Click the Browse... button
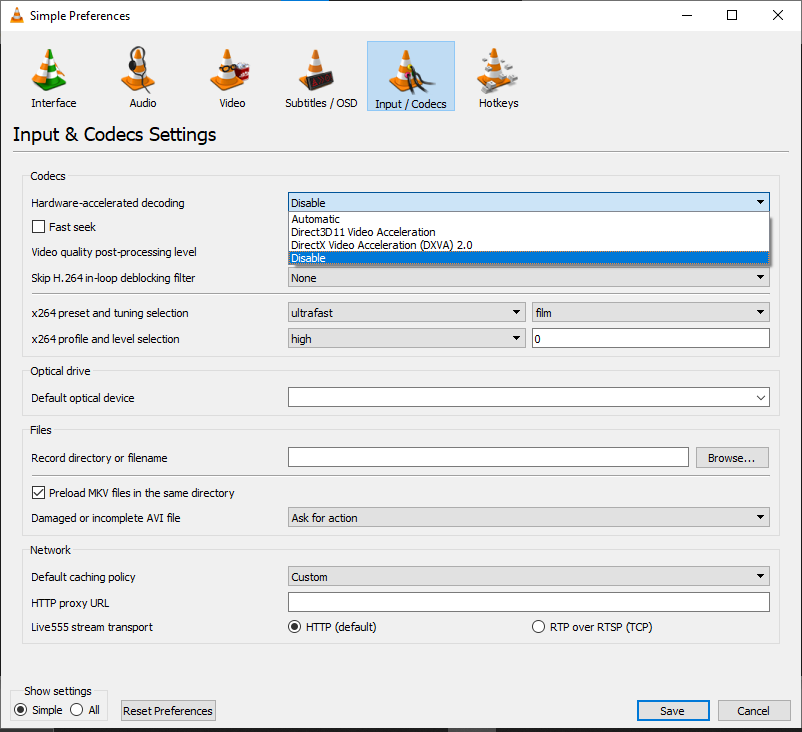 click(732, 458)
